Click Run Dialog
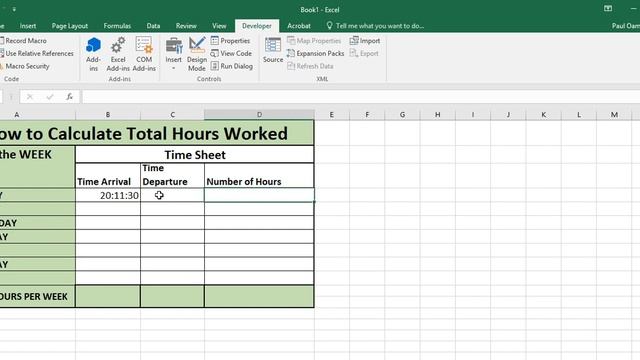 pyautogui.click(x=231, y=66)
